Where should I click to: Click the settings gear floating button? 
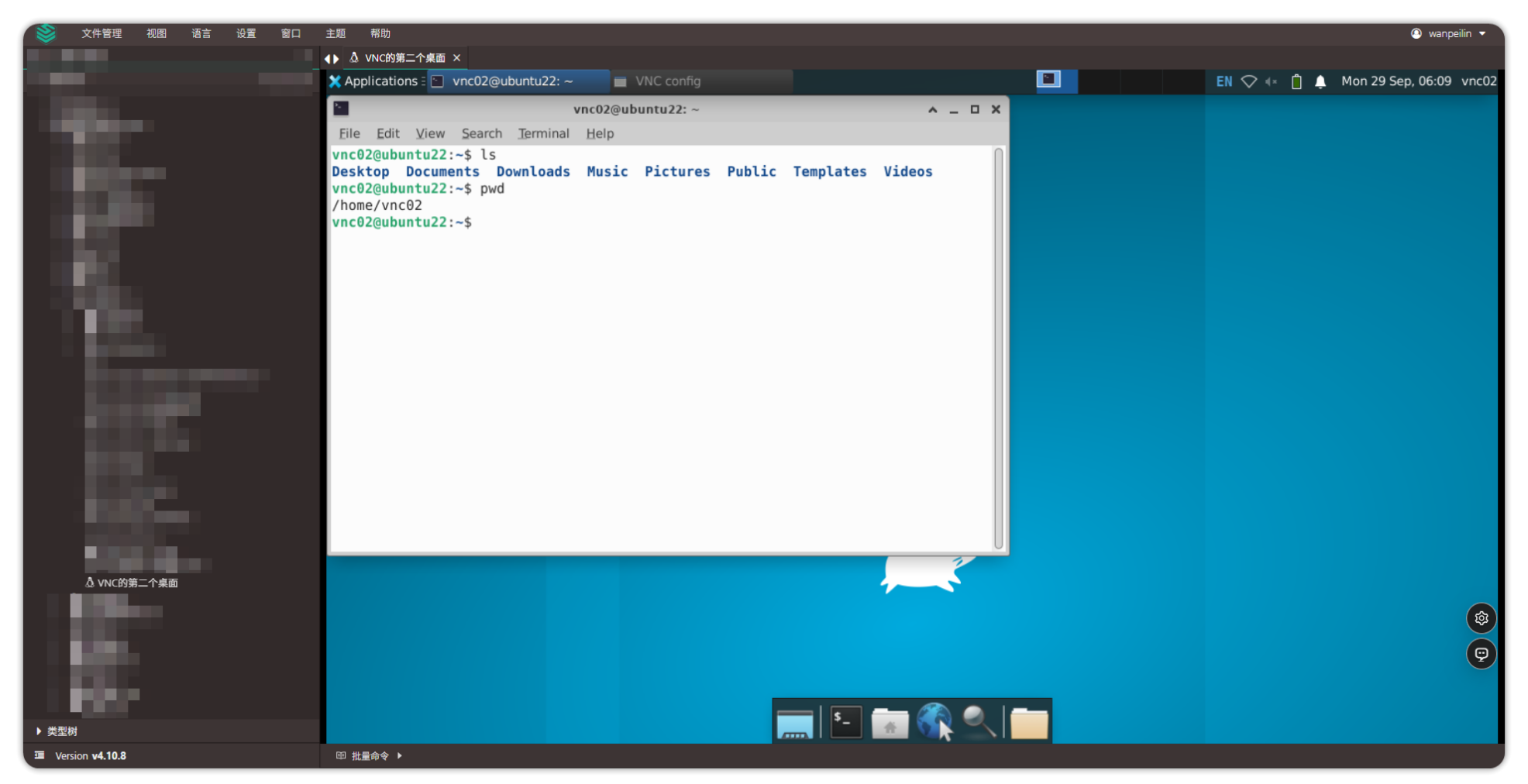[1481, 618]
